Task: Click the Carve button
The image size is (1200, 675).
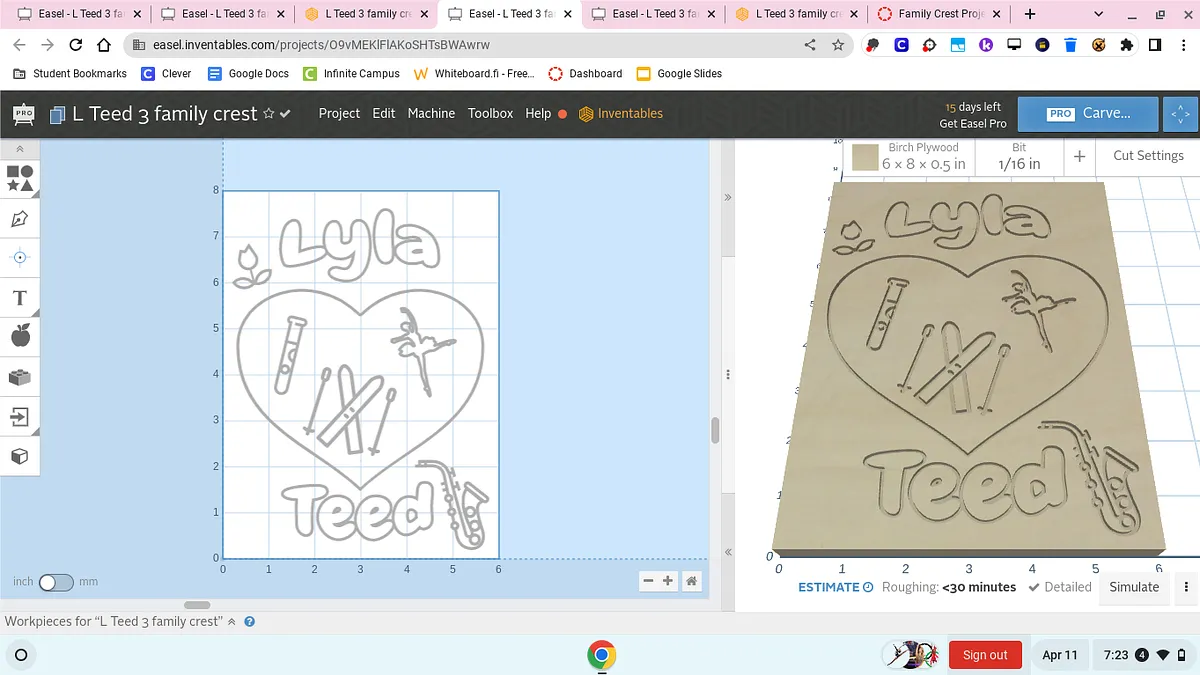Action: click(x=1088, y=114)
